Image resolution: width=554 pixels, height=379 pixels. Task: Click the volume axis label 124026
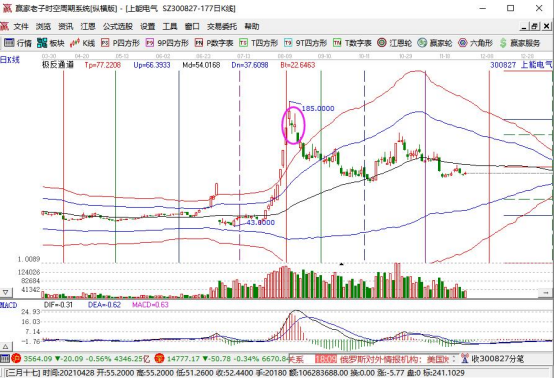pyautogui.click(x=29, y=272)
